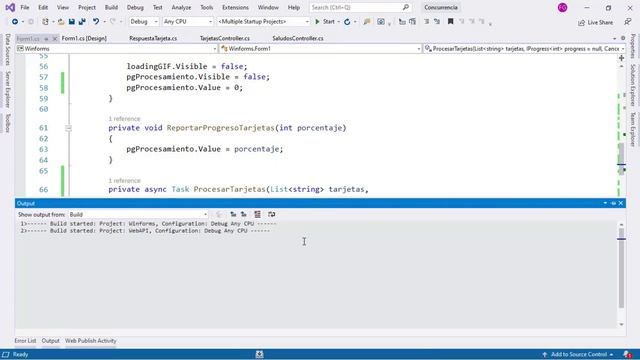Click the green Start debugging button
The height and width of the screenshot is (360, 640).
point(324,22)
